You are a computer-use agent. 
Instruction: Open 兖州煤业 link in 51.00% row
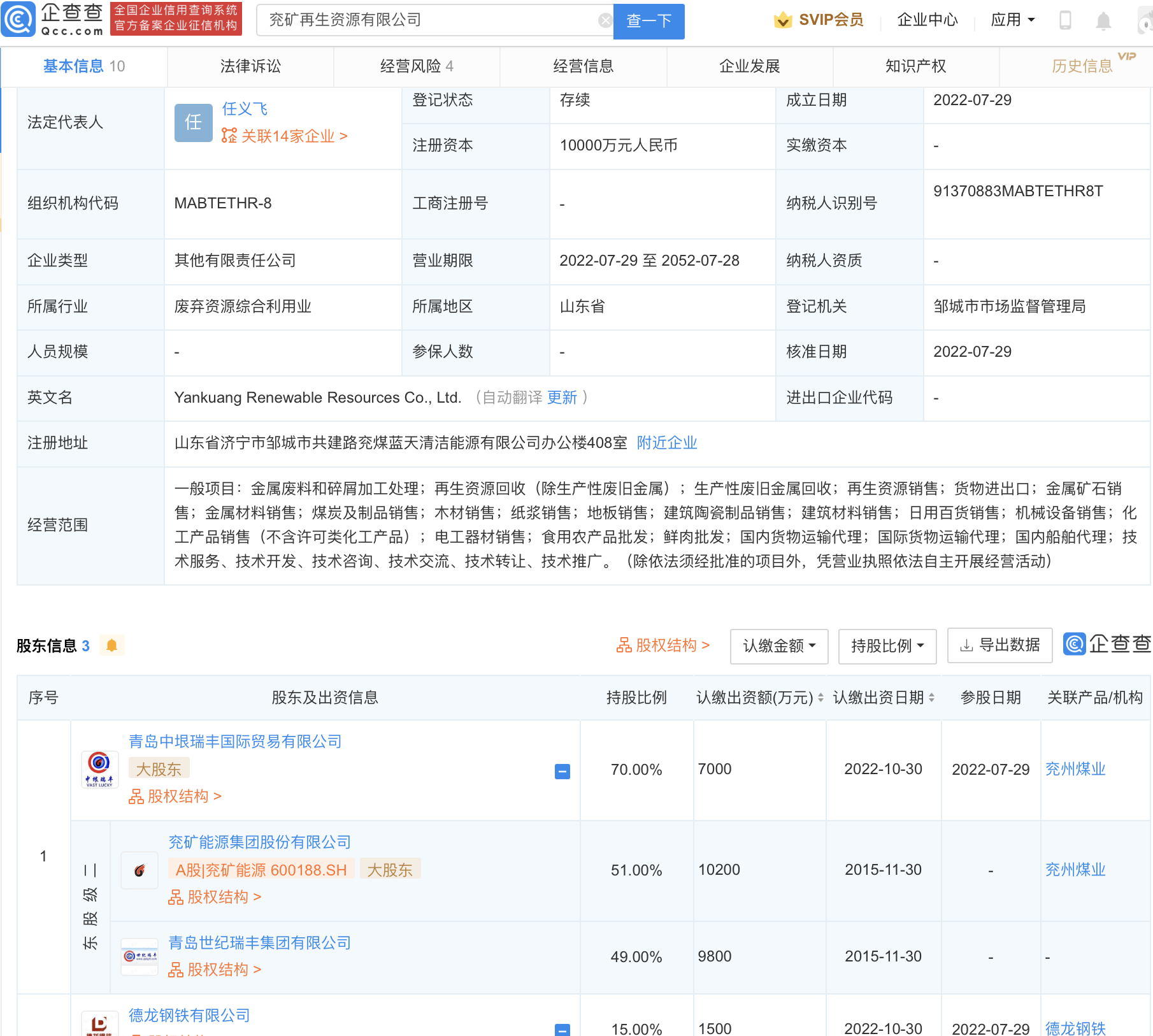point(1075,870)
